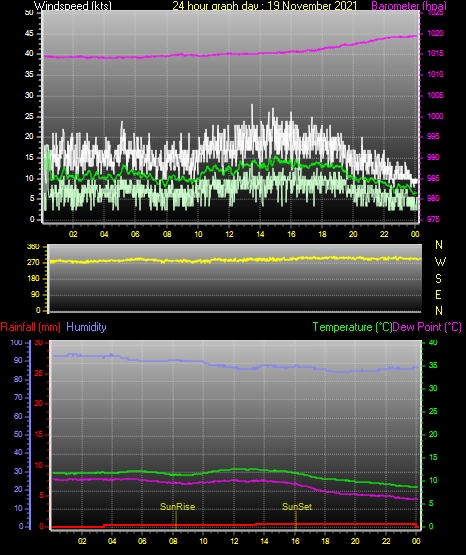
Task: Click the Humidity legend label
Action: coord(86,327)
